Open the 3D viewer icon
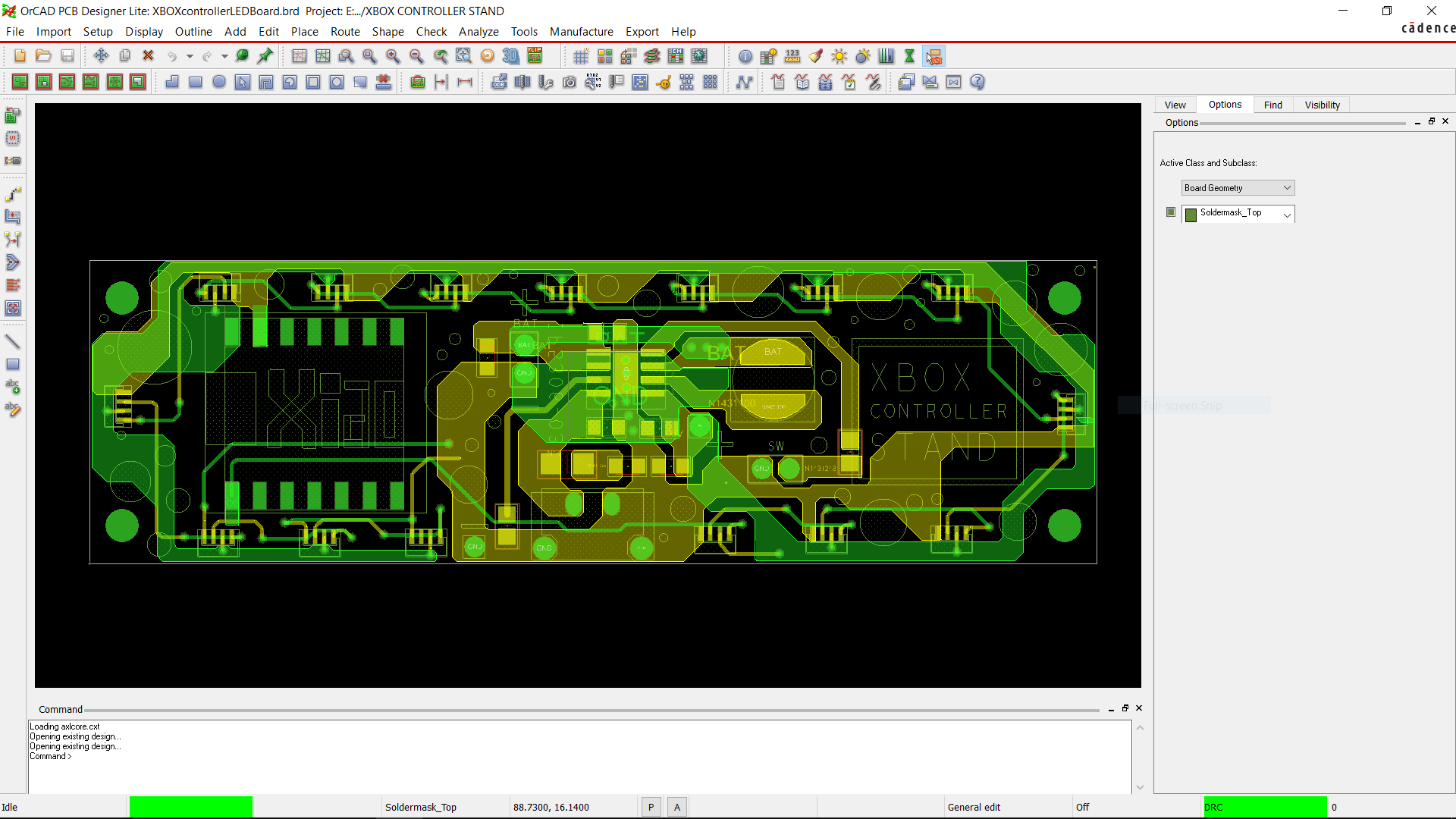The height and width of the screenshot is (819, 1456). point(511,56)
